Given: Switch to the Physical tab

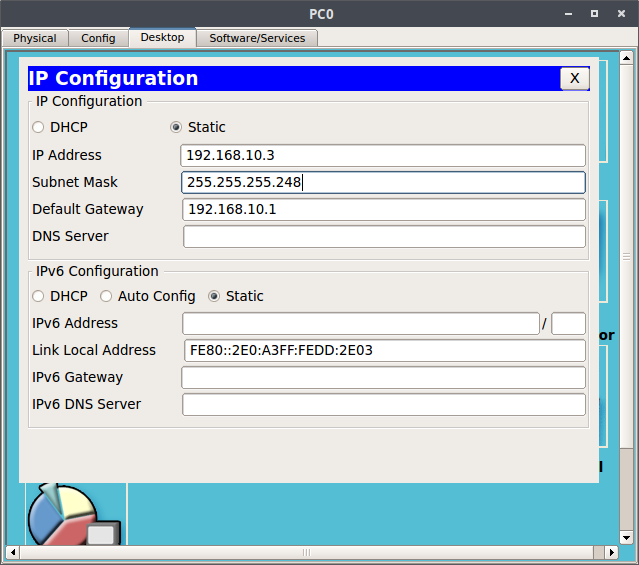Looking at the screenshot, I should coord(35,38).
